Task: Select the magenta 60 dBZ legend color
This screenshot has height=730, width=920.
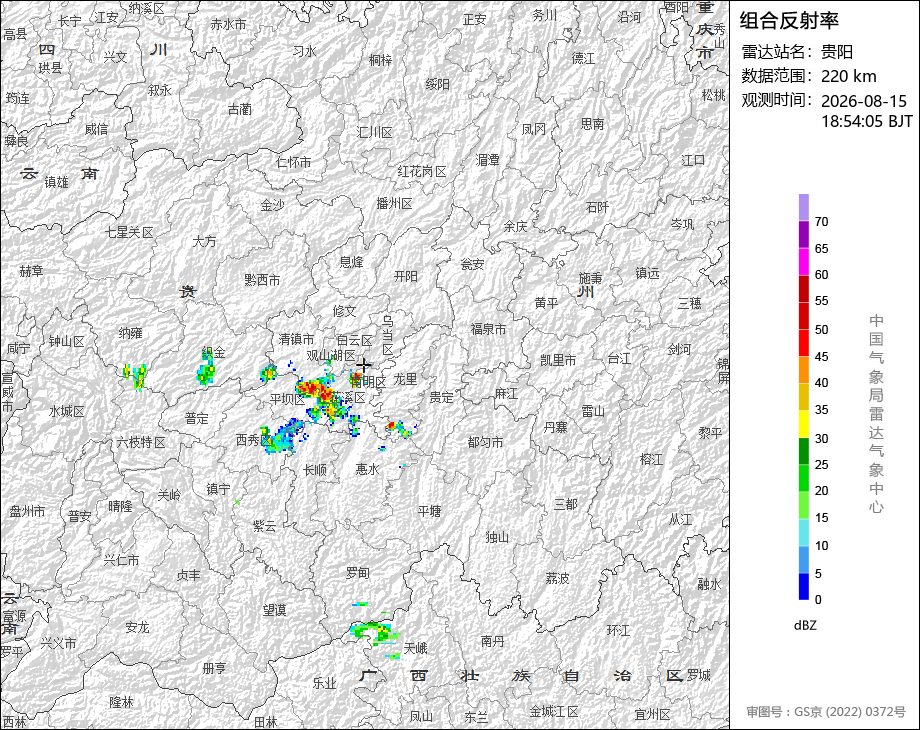Action: point(804,261)
